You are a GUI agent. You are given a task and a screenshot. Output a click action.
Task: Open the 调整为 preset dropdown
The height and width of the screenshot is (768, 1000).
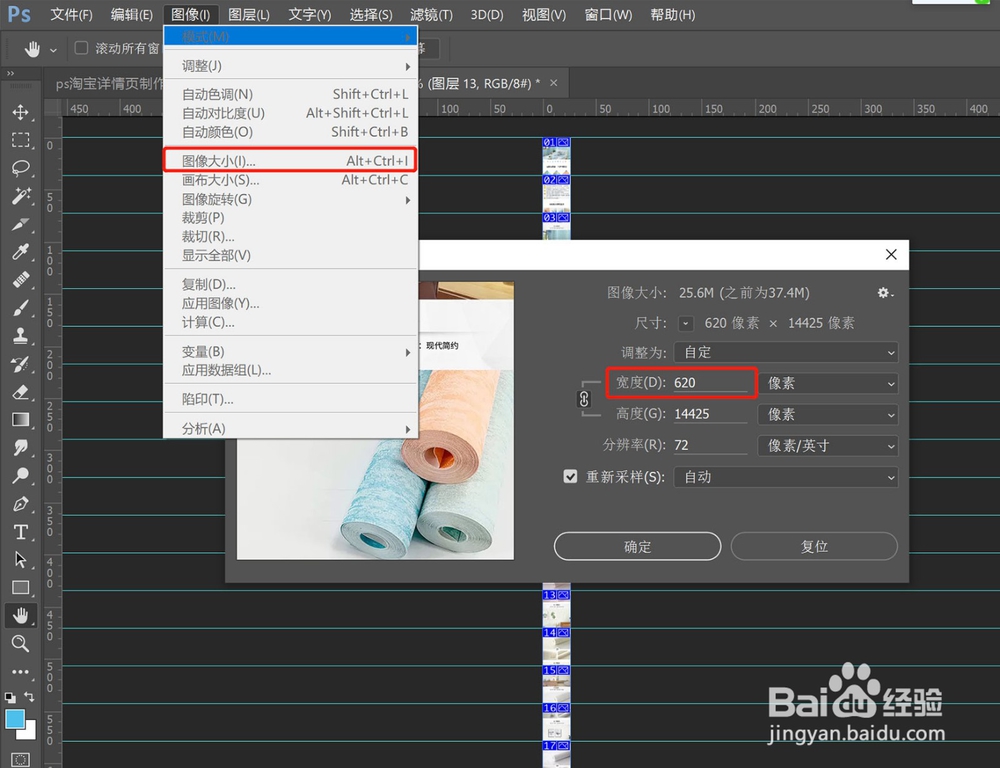pos(786,352)
